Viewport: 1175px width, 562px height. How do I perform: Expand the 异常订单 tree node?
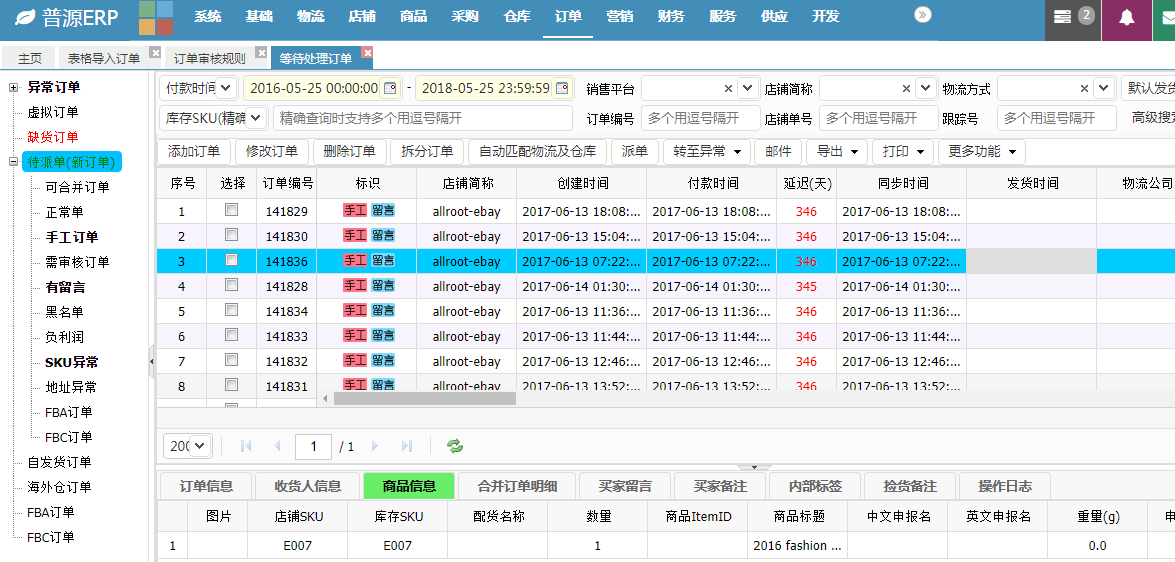(x=13, y=88)
